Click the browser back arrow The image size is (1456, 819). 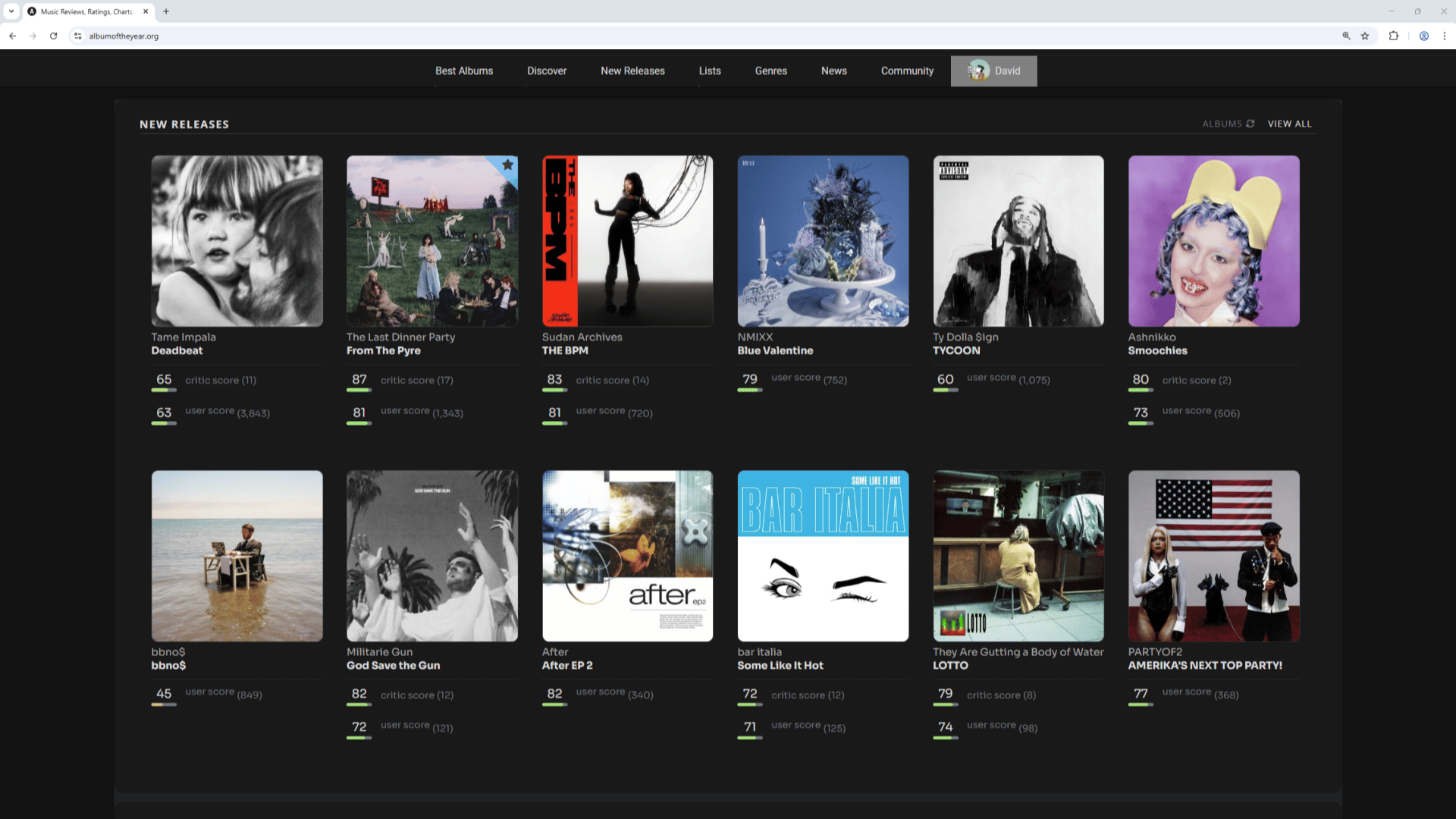tap(13, 36)
